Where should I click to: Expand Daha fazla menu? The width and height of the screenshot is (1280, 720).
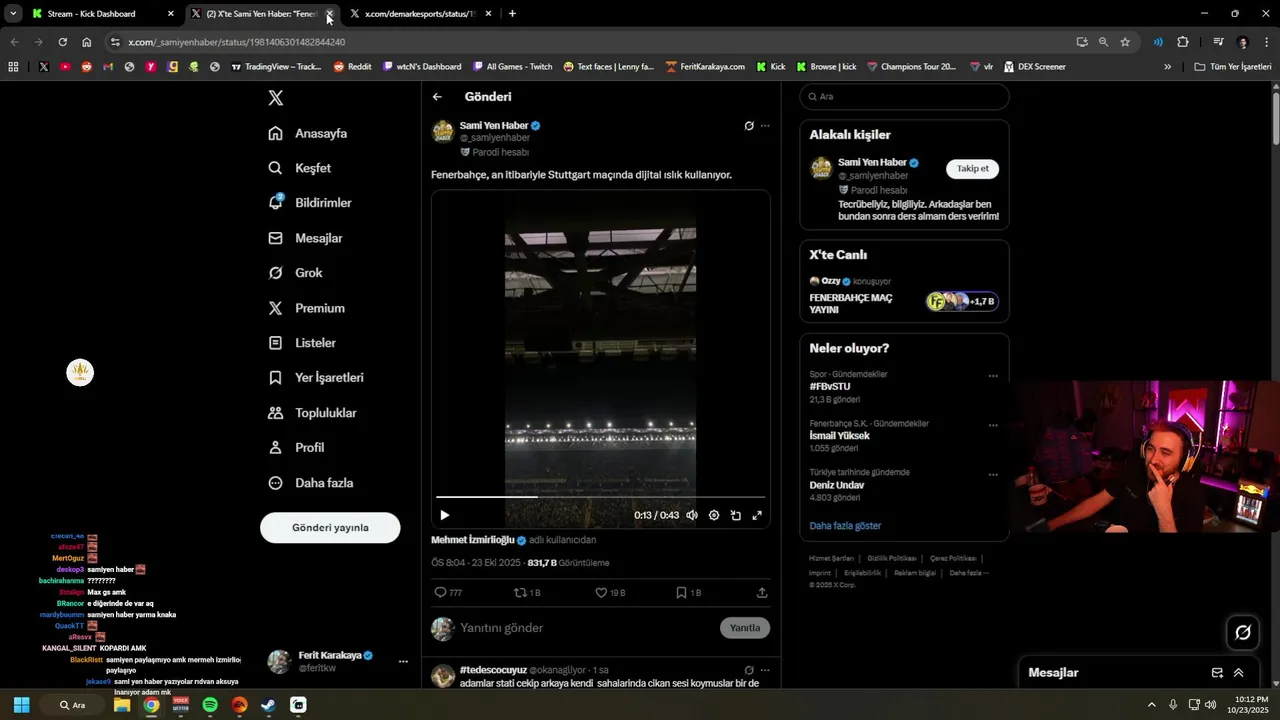coord(310,483)
